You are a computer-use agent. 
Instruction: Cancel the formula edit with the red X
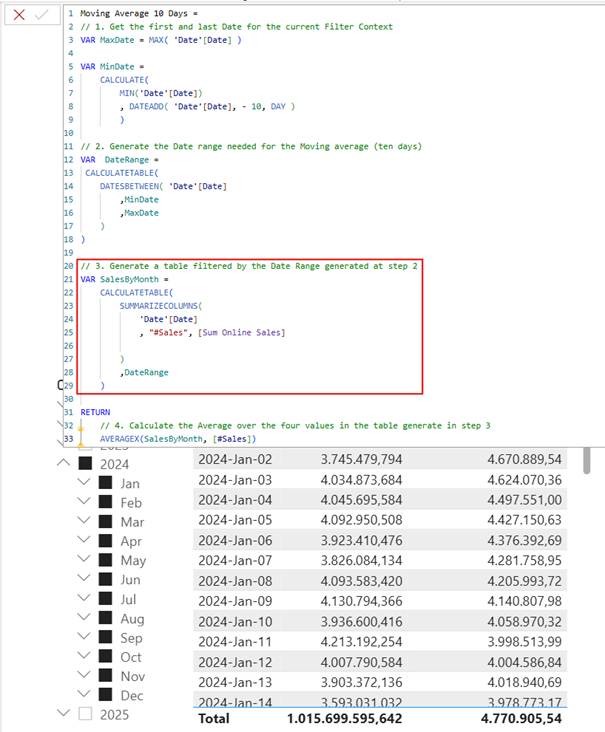(19, 15)
